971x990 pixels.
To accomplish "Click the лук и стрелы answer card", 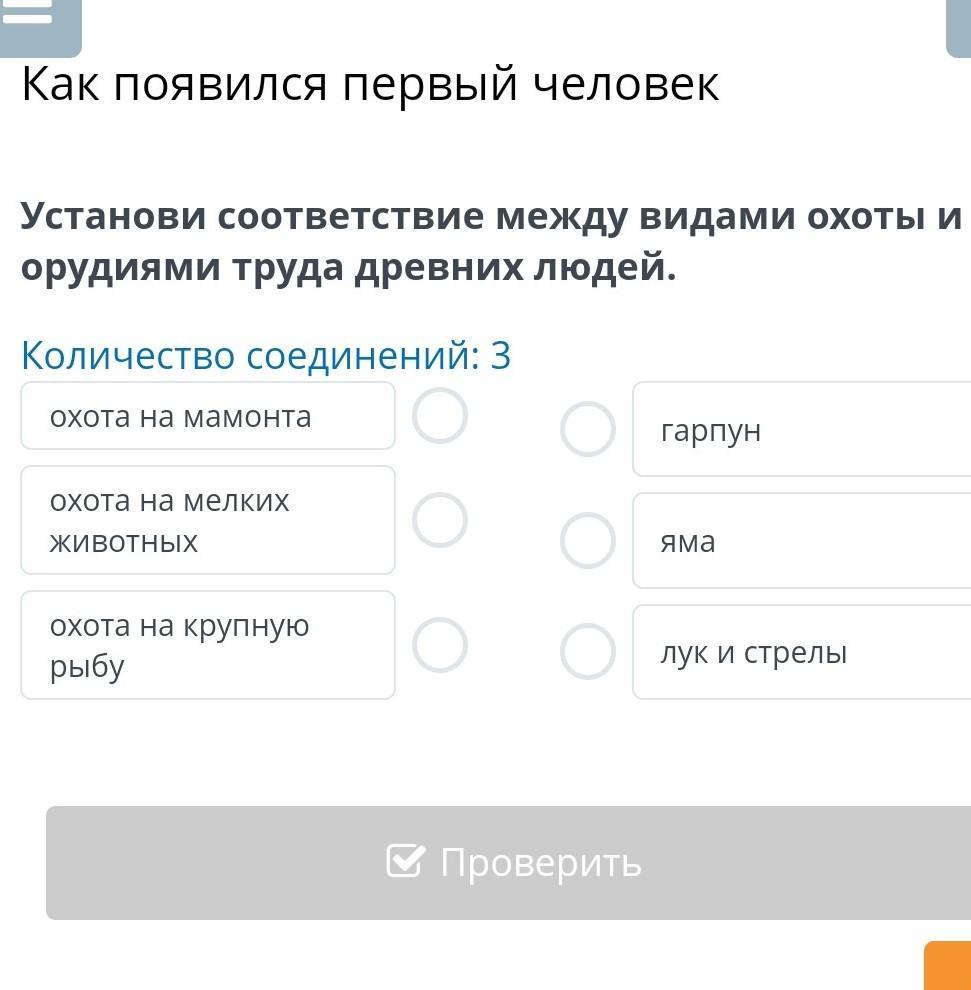I will 800,652.
